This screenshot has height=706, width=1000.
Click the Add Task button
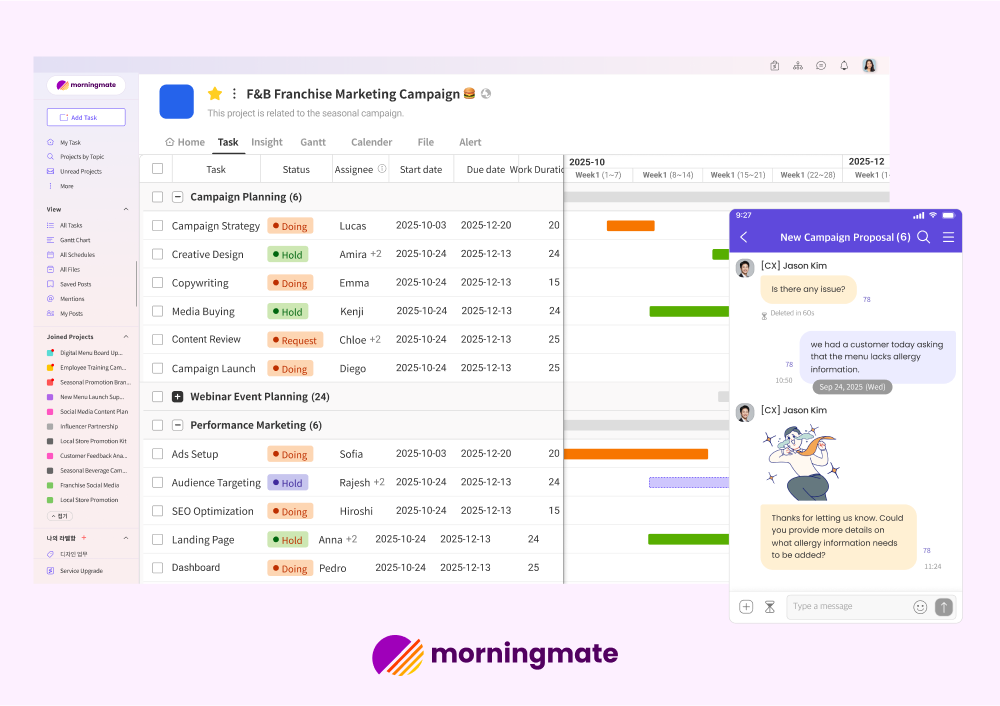coord(86,118)
